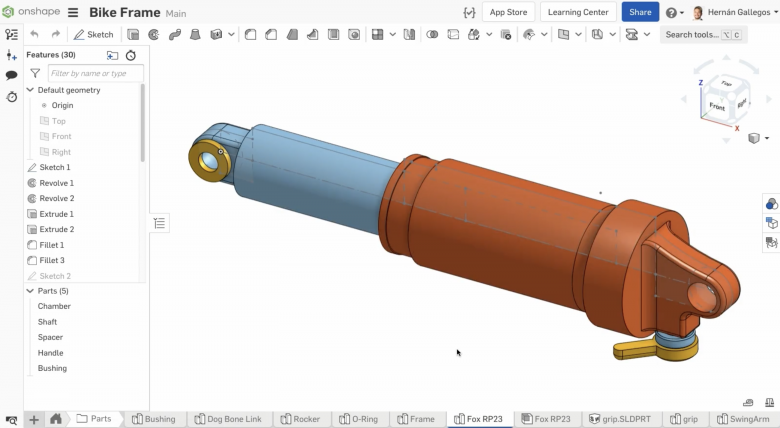Select the Split tool
Screen dimensions: 780x428
[x=453, y=34]
